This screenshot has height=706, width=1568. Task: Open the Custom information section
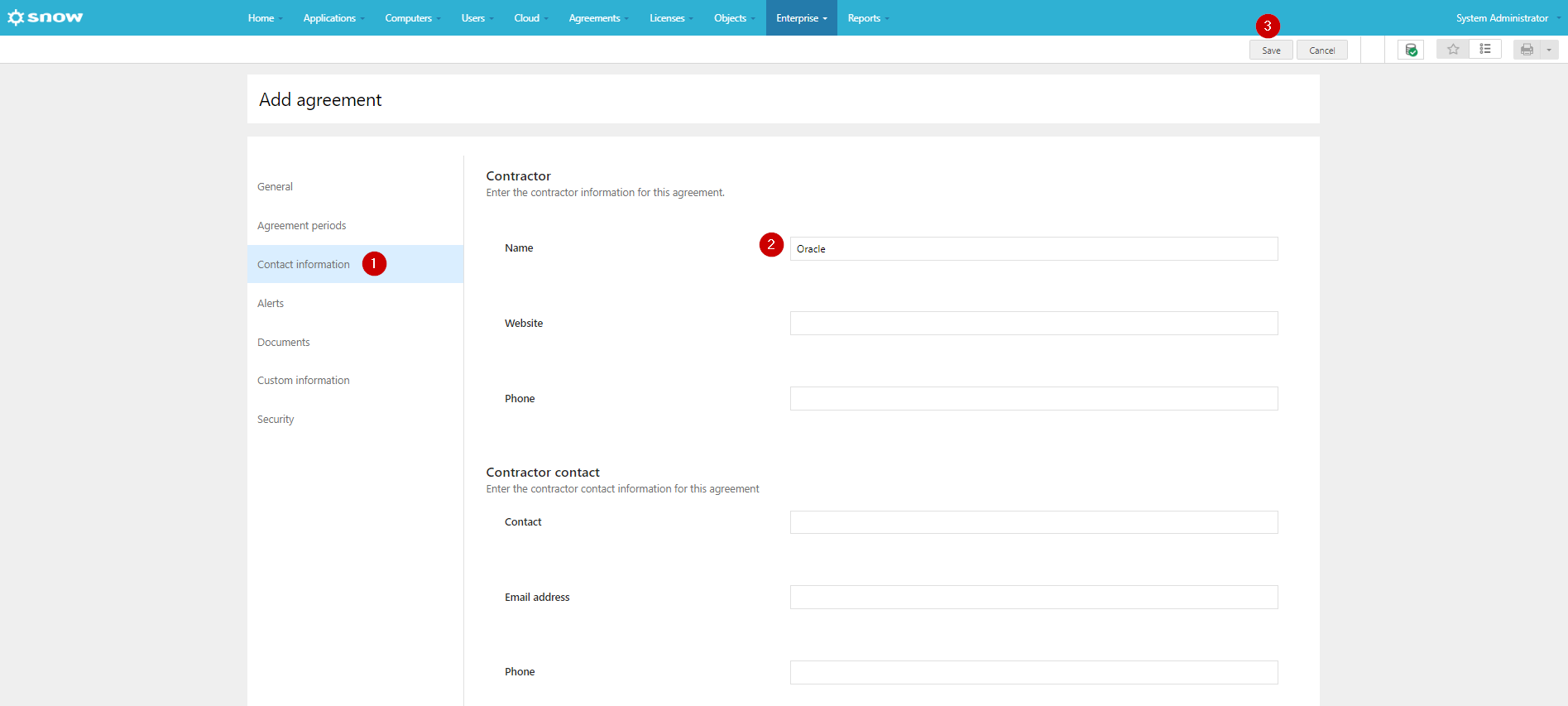[355, 381]
